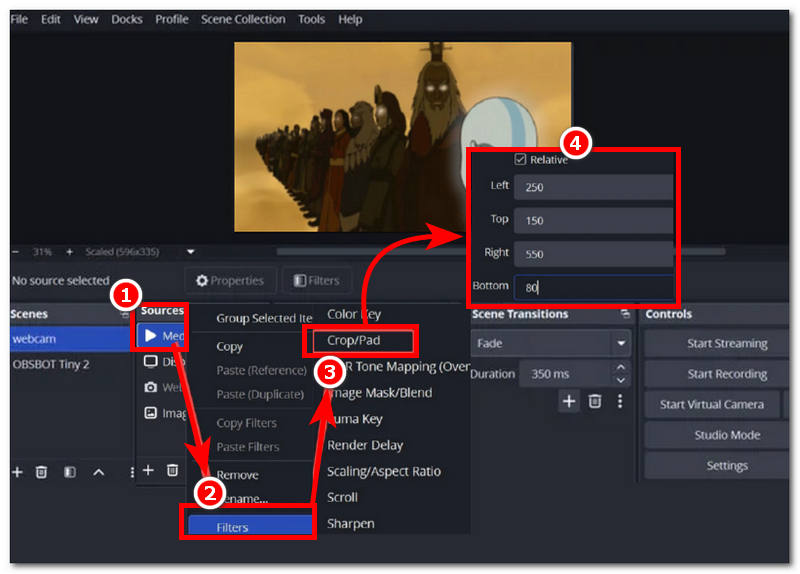Select Sharpen filter

click(351, 523)
